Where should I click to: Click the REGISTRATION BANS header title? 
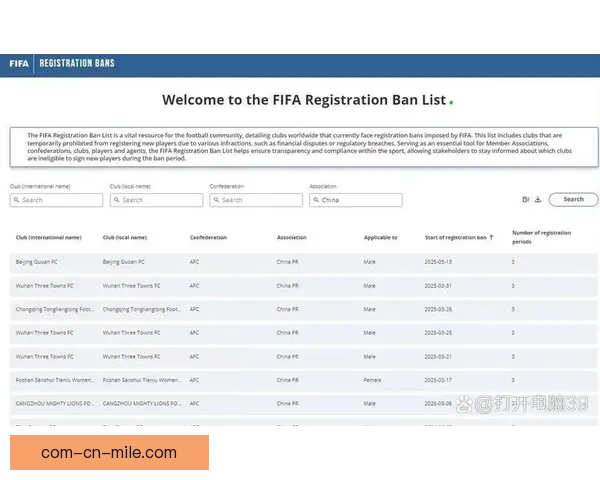(x=77, y=63)
